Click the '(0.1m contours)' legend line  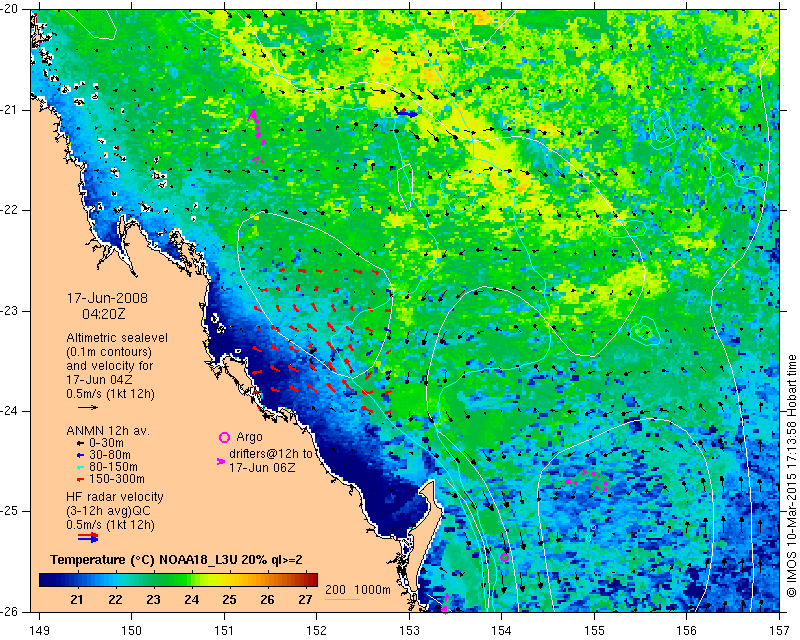pyautogui.click(x=109, y=352)
